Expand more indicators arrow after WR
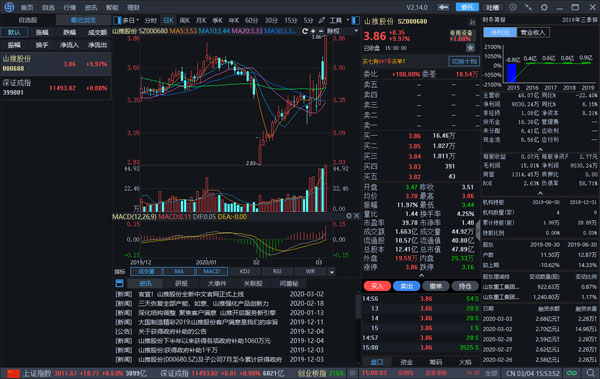This screenshot has height=379, width=600. (x=332, y=272)
